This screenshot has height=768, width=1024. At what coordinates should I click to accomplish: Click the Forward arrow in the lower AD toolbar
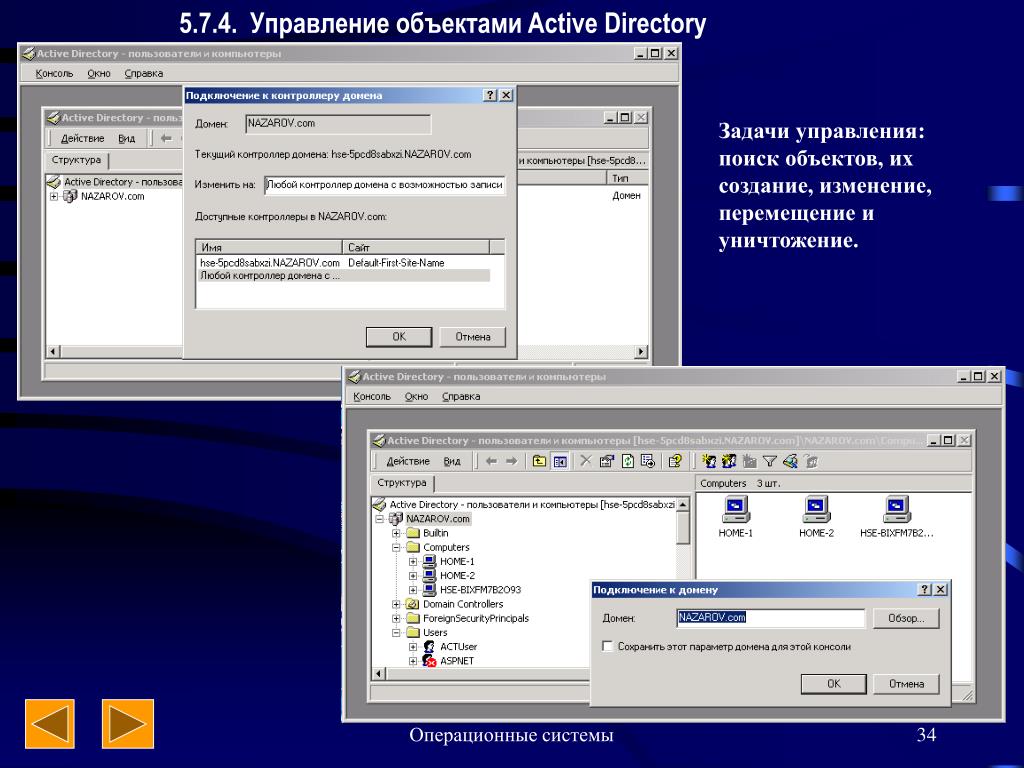pyautogui.click(x=511, y=461)
